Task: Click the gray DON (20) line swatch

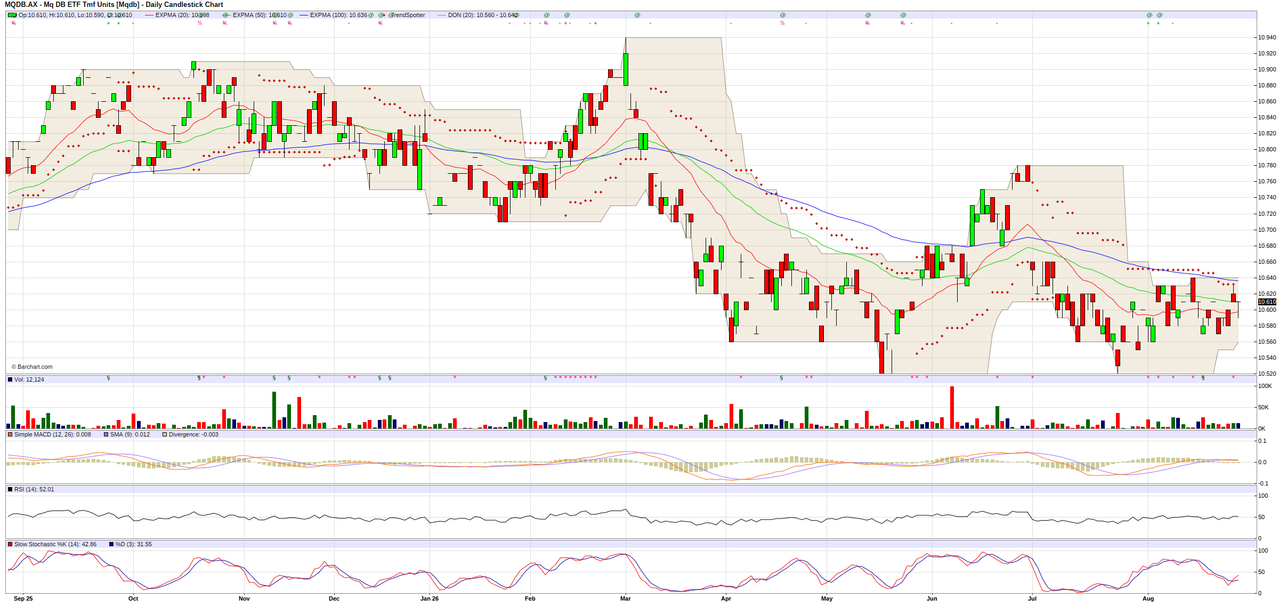Action: pos(442,15)
